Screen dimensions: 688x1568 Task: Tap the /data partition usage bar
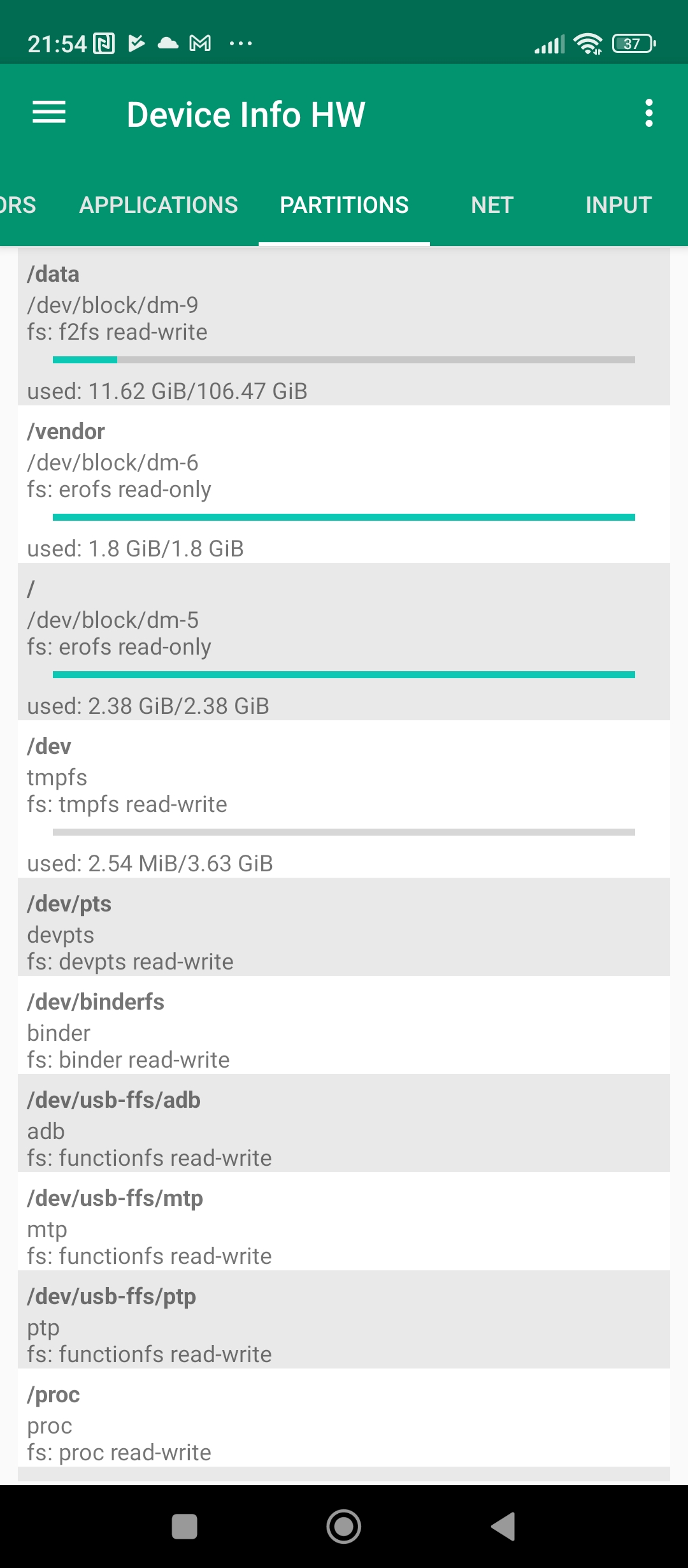[x=344, y=360]
